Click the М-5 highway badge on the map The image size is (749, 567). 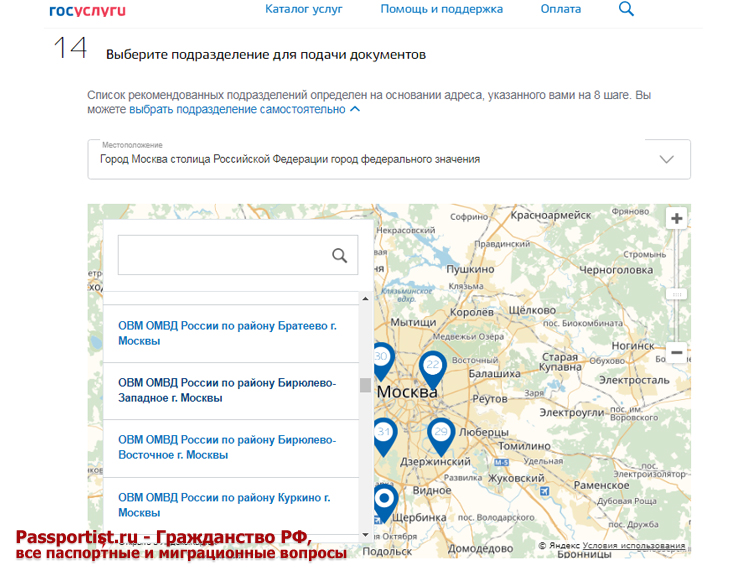pos(501,462)
